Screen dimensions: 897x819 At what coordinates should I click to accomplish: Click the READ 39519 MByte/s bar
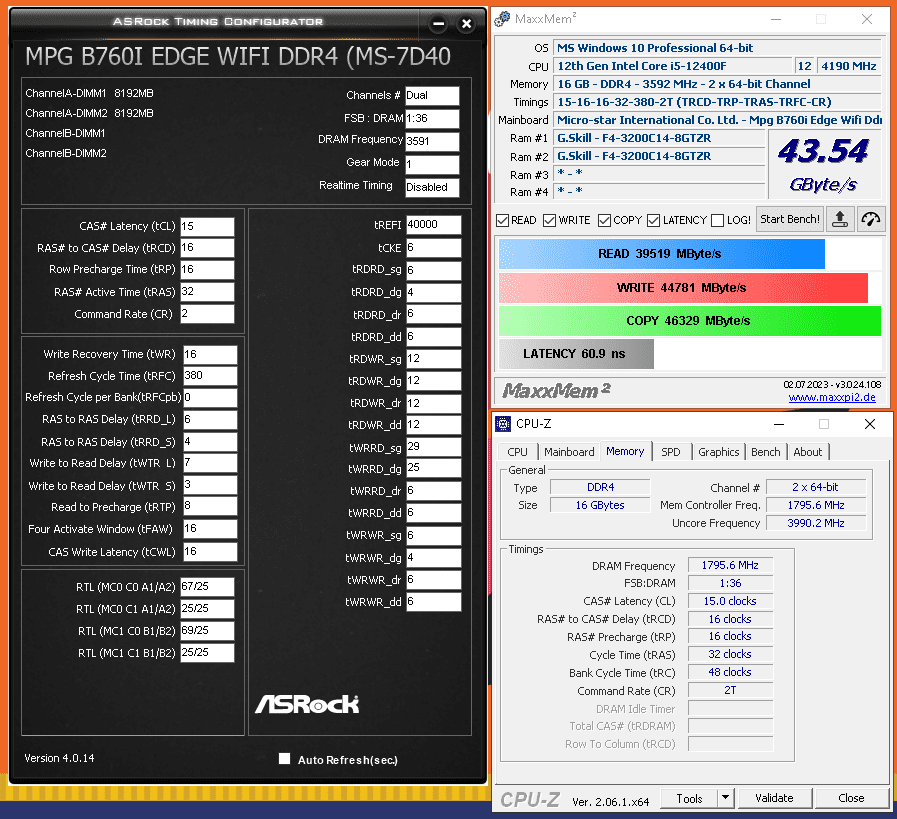click(661, 254)
